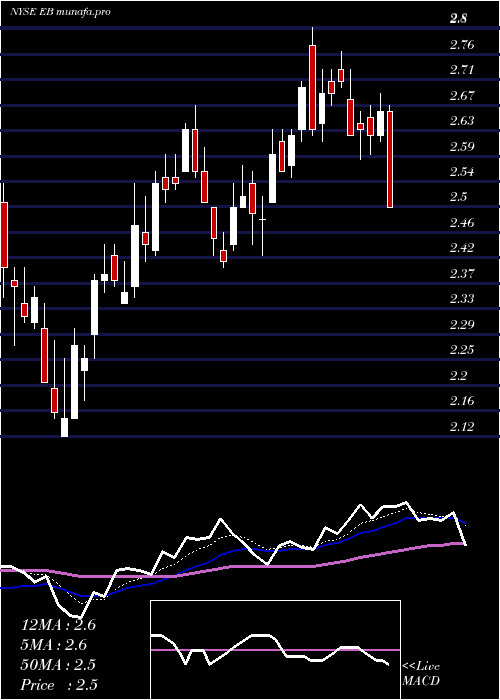
Task: Click the Price : 2.5 readout
Action: (59, 685)
